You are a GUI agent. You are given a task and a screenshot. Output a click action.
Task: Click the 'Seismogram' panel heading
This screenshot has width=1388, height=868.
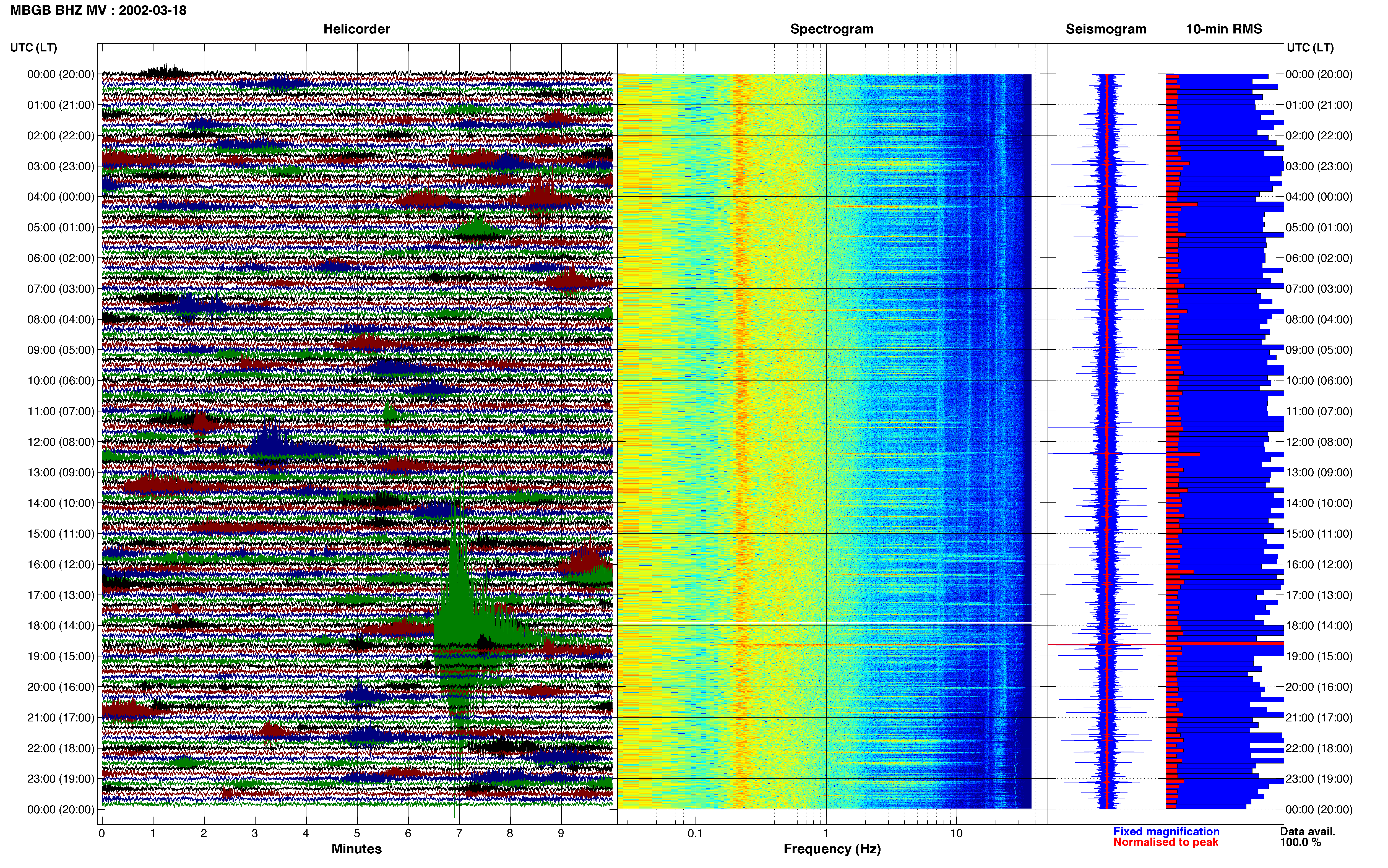pyautogui.click(x=1106, y=29)
